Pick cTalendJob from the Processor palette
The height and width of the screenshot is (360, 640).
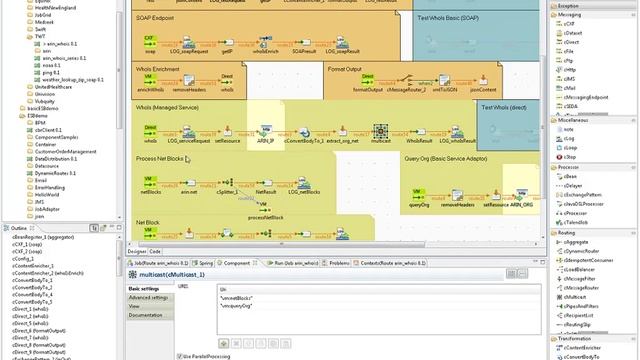[575, 222]
